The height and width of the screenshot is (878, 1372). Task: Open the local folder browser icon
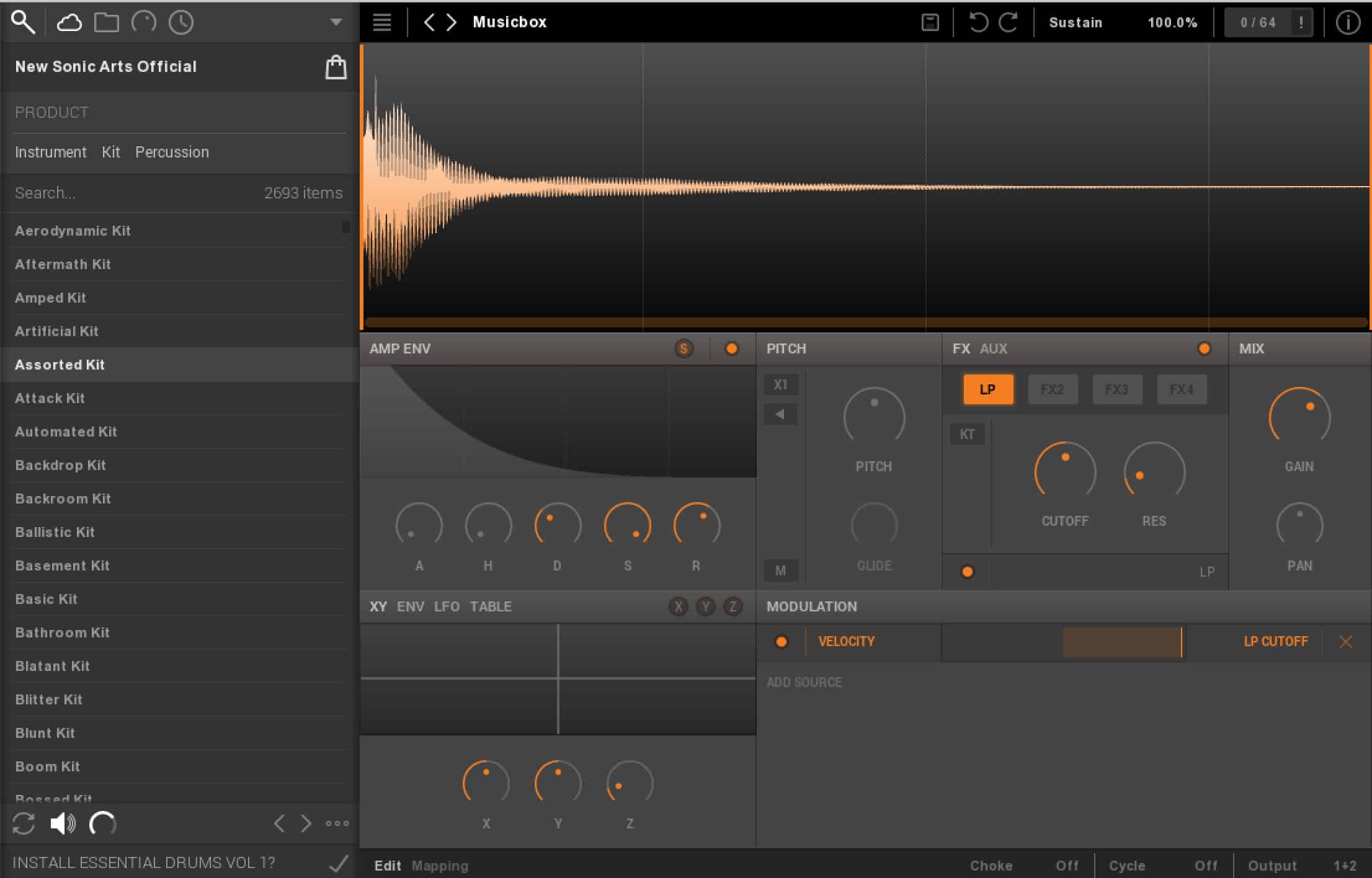coord(106,22)
